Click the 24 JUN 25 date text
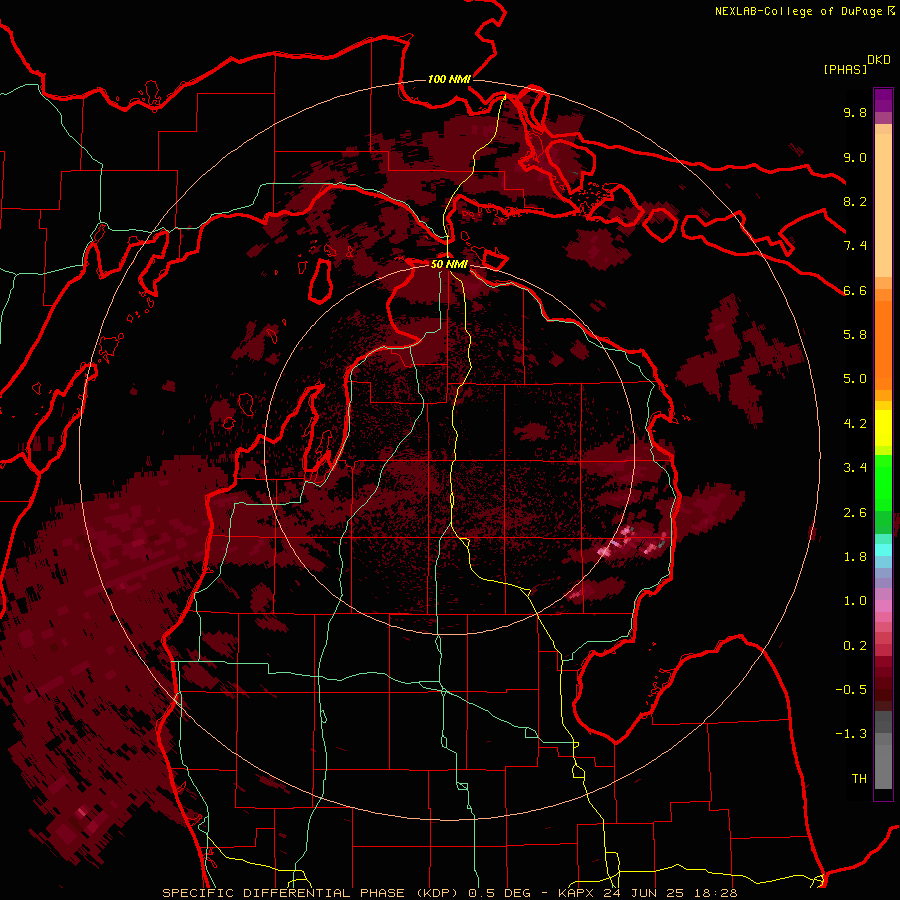Viewport: 900px width, 900px height. click(x=642, y=893)
